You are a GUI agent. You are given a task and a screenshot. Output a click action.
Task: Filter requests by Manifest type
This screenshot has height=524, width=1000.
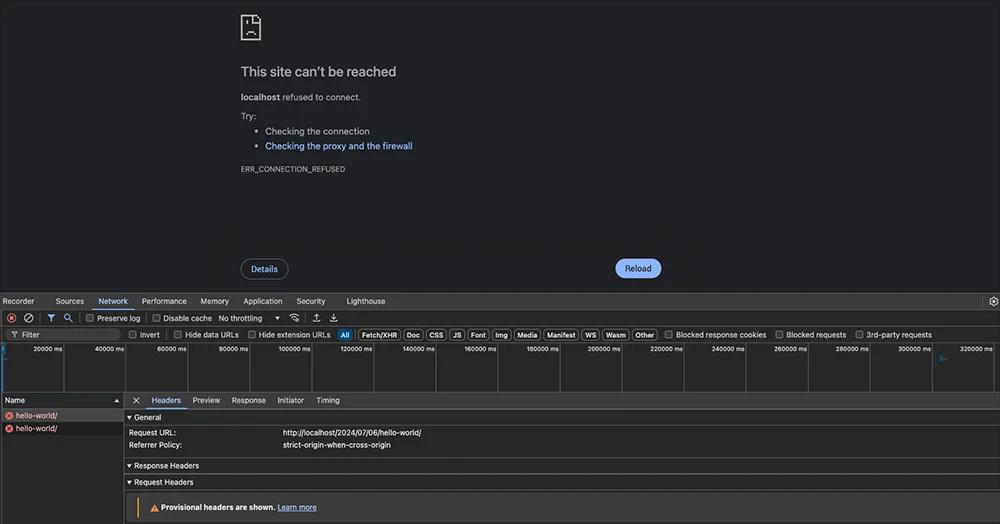click(x=561, y=335)
